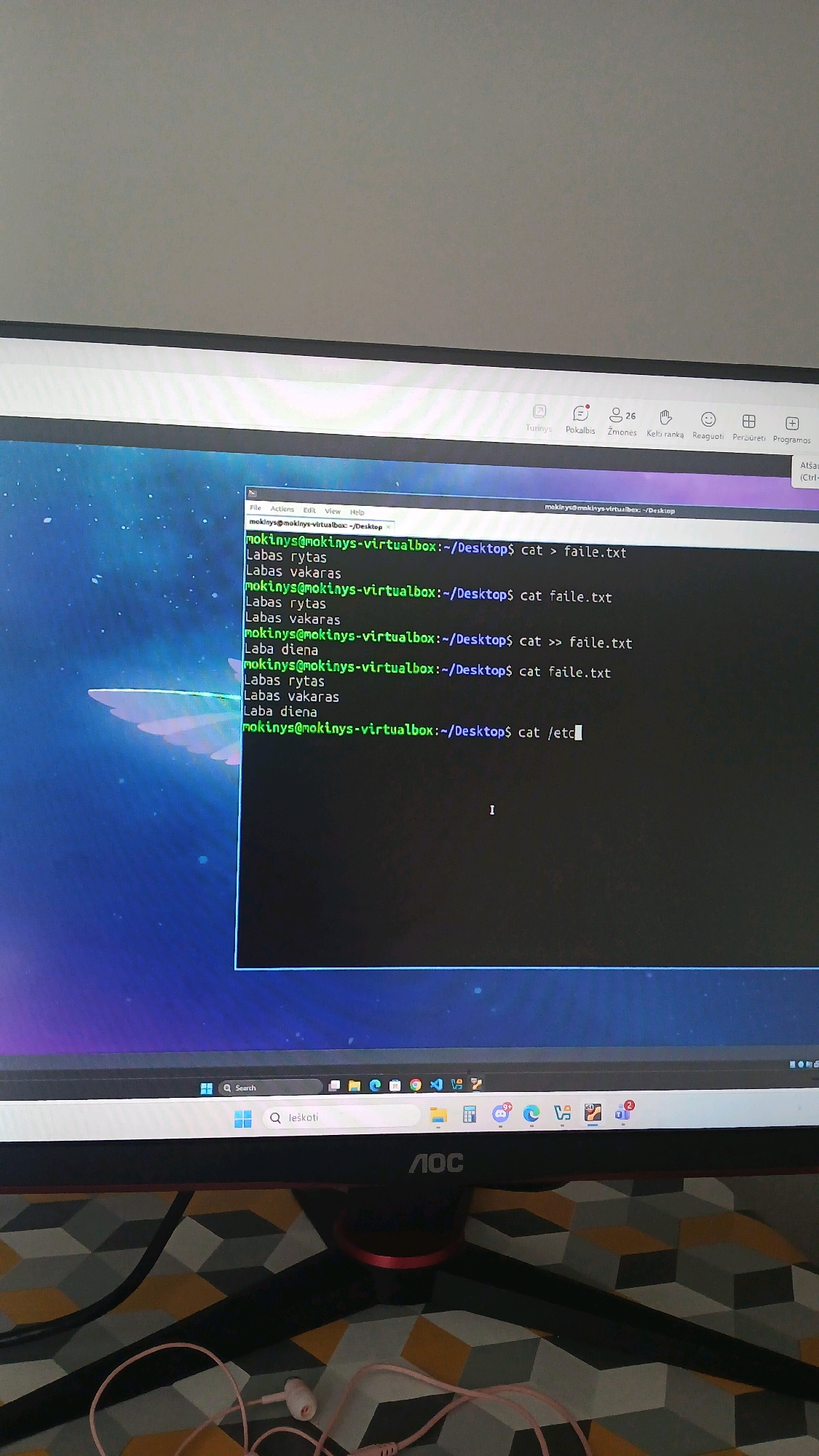The height and width of the screenshot is (1456, 819).
Task: Open Calculator on the local taskbar
Action: point(470,1115)
